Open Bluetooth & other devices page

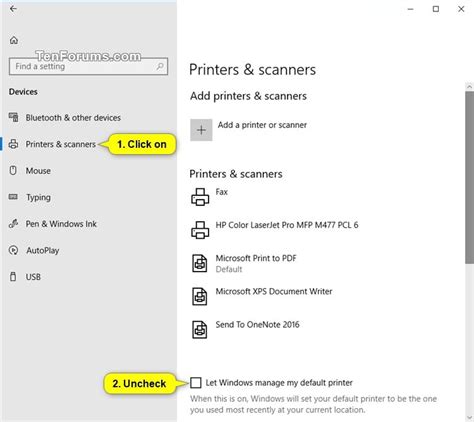coord(73,118)
